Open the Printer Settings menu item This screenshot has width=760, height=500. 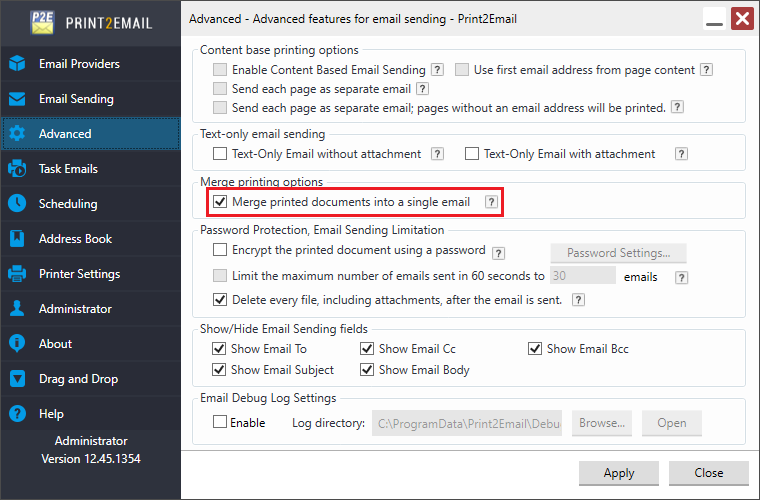[x=79, y=274]
